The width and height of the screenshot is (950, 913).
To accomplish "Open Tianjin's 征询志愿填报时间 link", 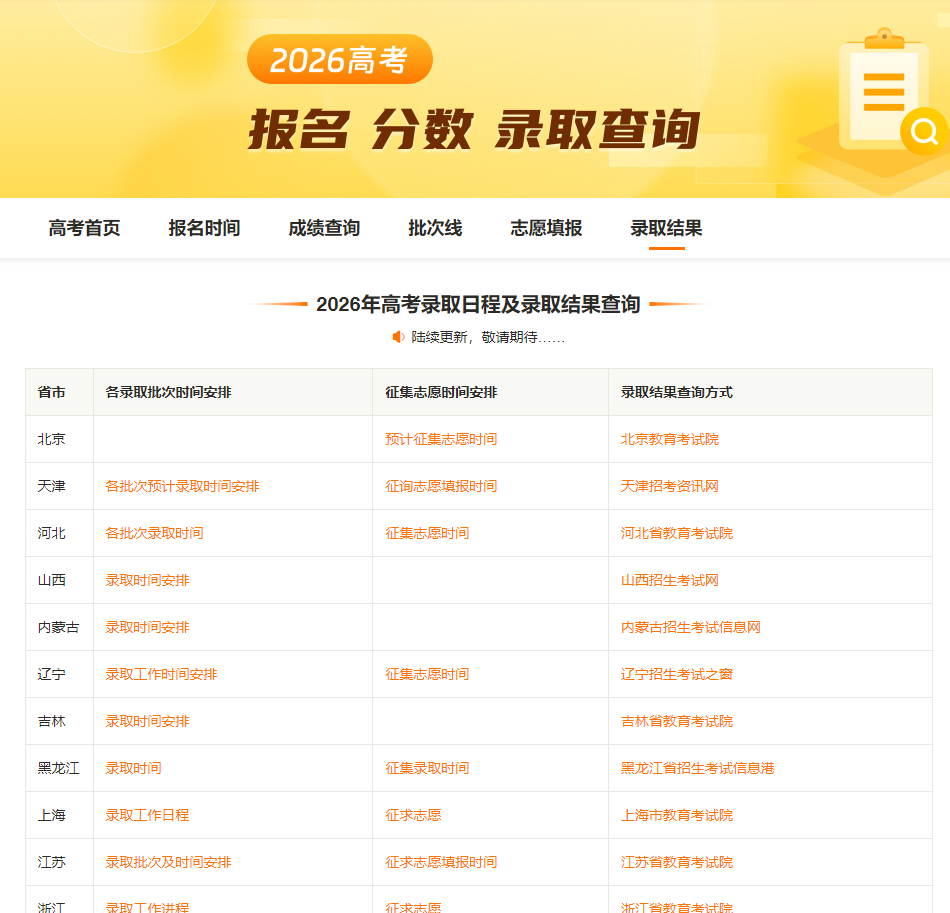I will (x=441, y=486).
